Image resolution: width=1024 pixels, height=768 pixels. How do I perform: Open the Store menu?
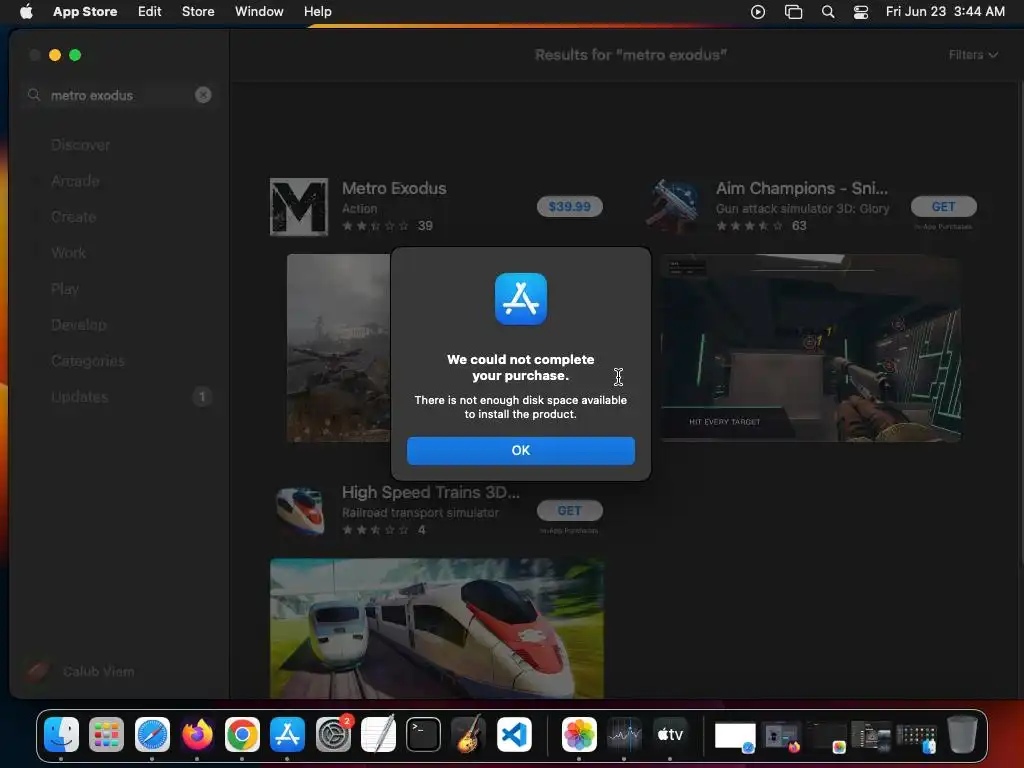[198, 11]
